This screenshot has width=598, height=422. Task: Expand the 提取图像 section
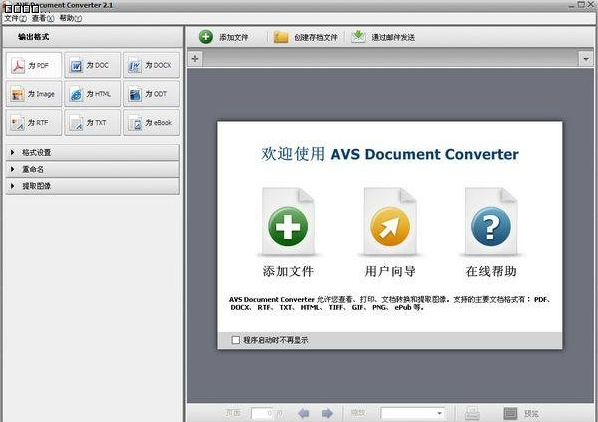(92, 186)
